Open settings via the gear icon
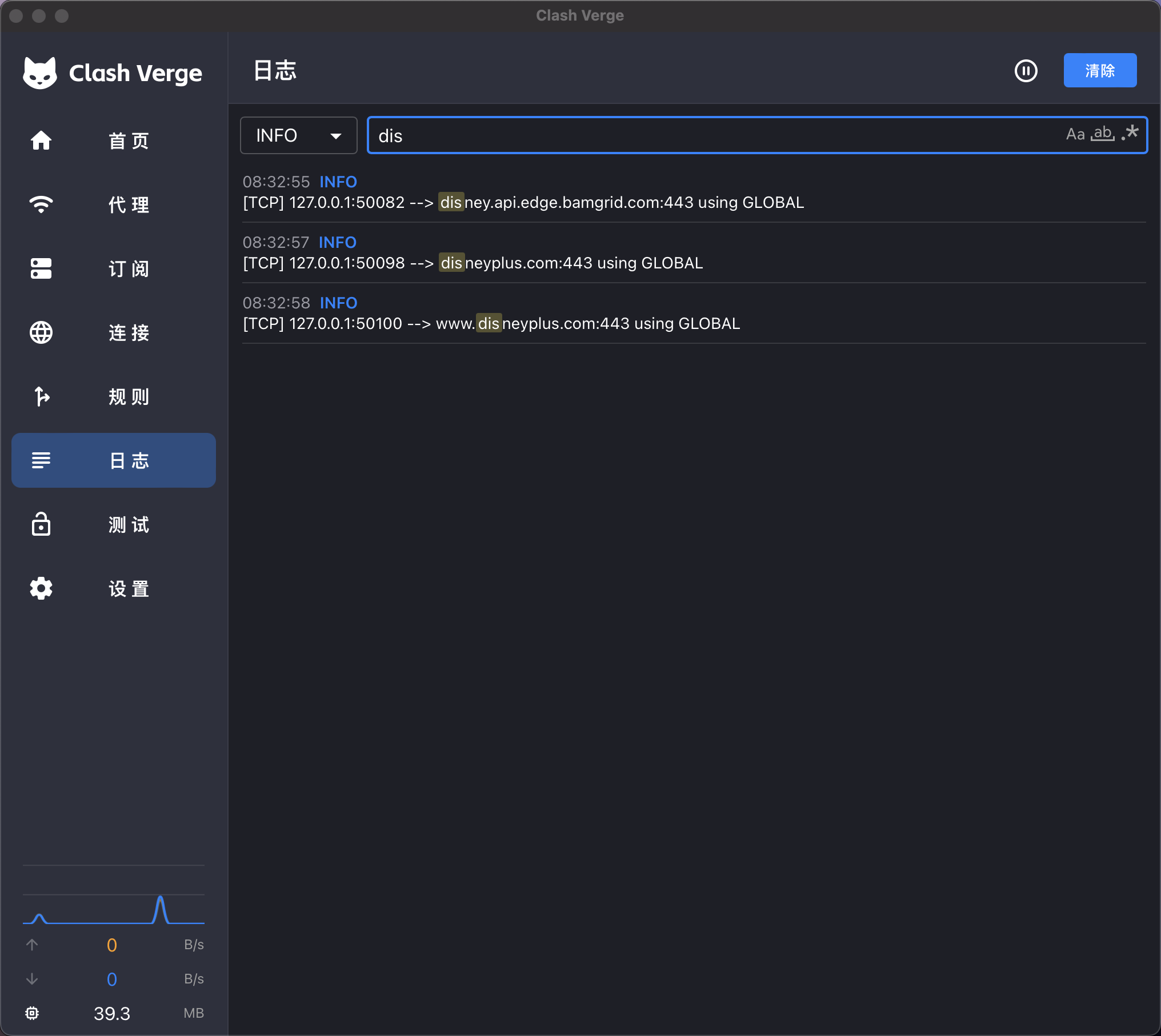 click(41, 588)
